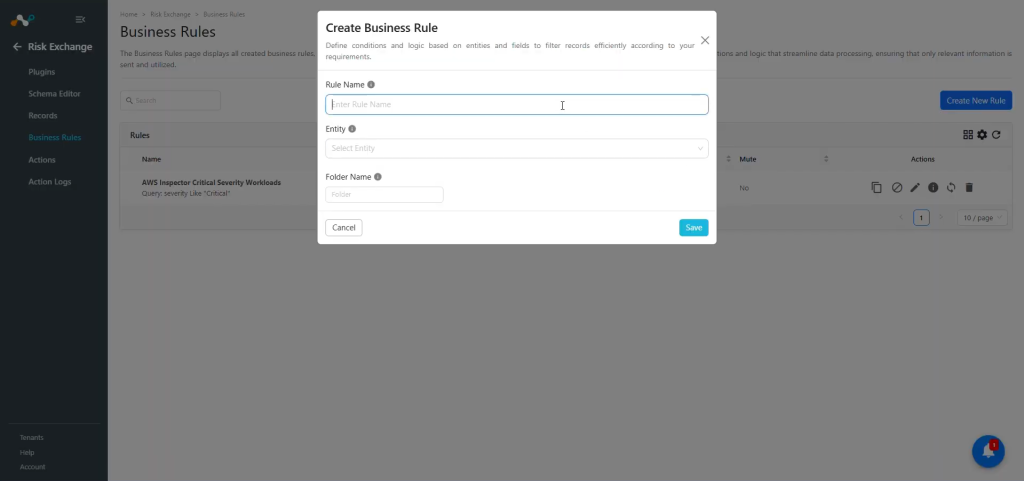Screen dimensions: 1024x481
Task: Click the disable rule circle-slash icon
Action: [x=897, y=188]
